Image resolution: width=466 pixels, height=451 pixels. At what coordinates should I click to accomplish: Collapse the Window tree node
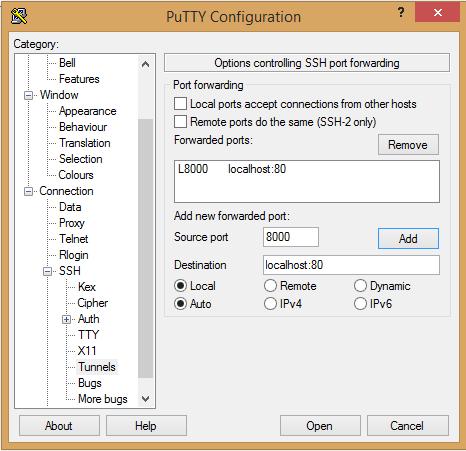[x=29, y=95]
